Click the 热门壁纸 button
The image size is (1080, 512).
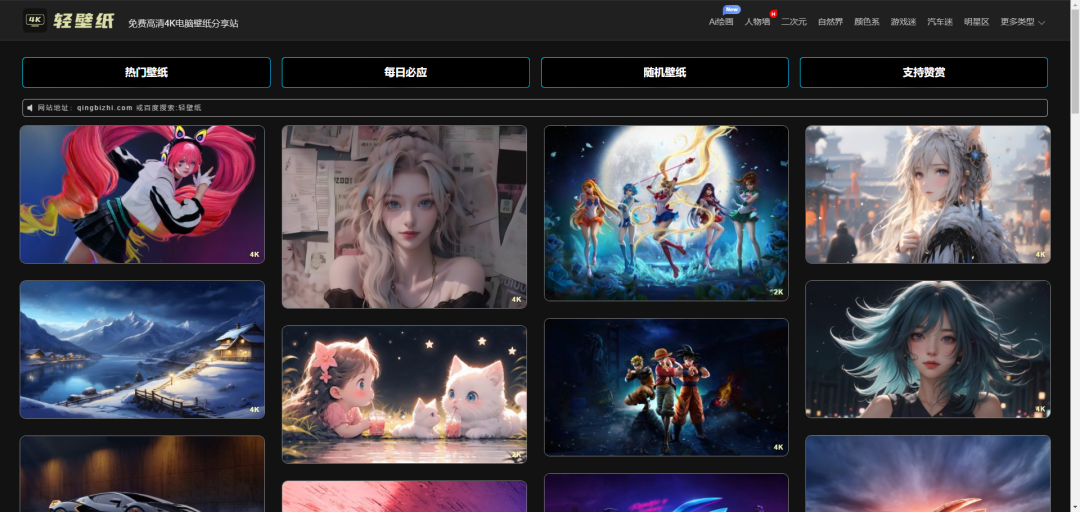pyautogui.click(x=146, y=72)
